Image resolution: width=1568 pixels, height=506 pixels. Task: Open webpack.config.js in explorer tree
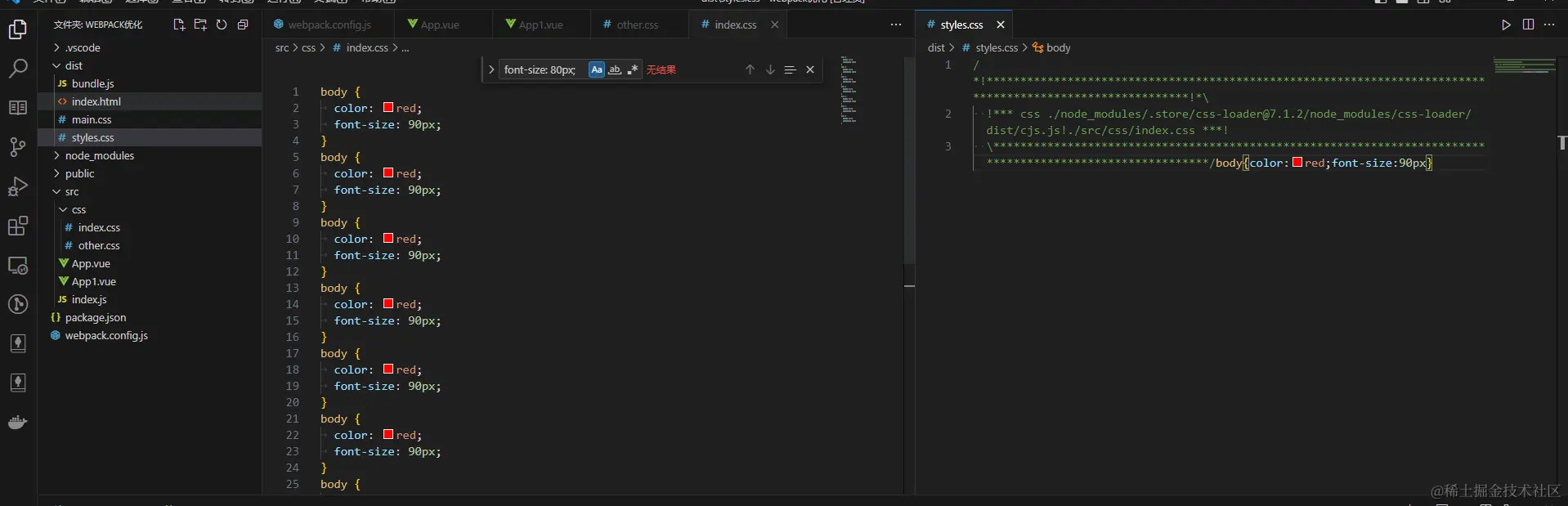(150, 335)
